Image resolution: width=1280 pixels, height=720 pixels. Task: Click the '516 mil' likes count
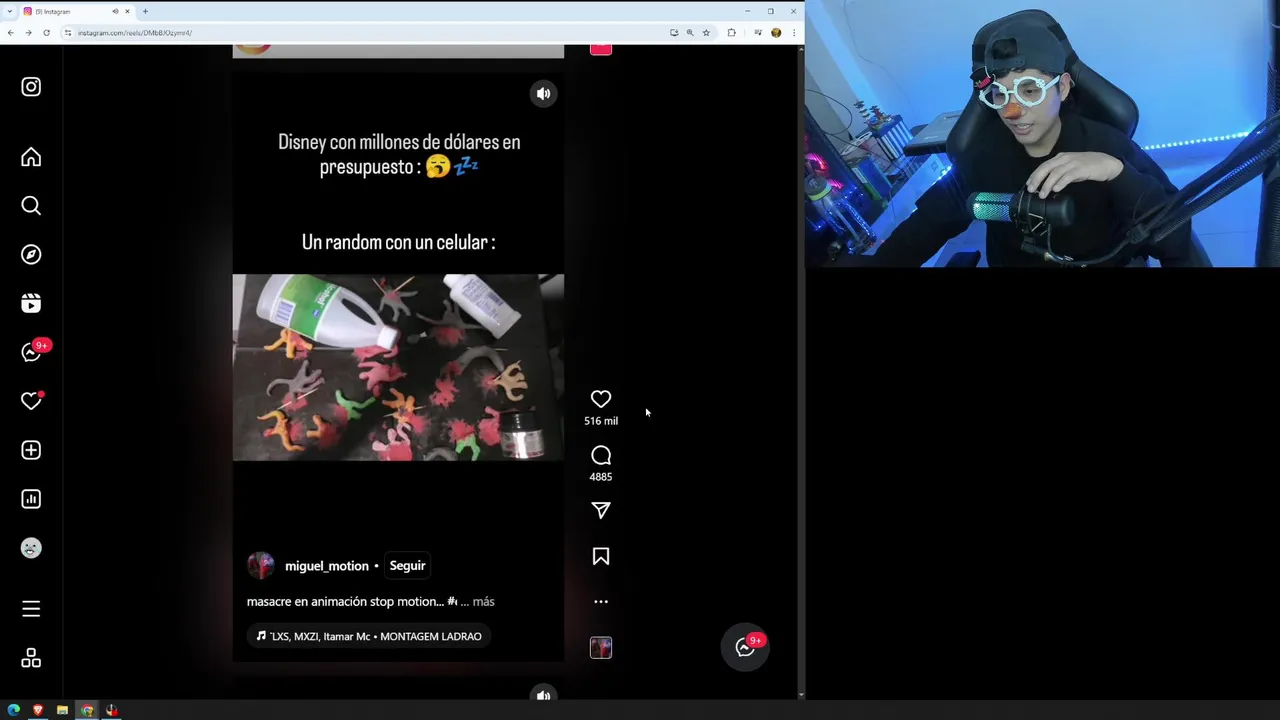pos(601,421)
